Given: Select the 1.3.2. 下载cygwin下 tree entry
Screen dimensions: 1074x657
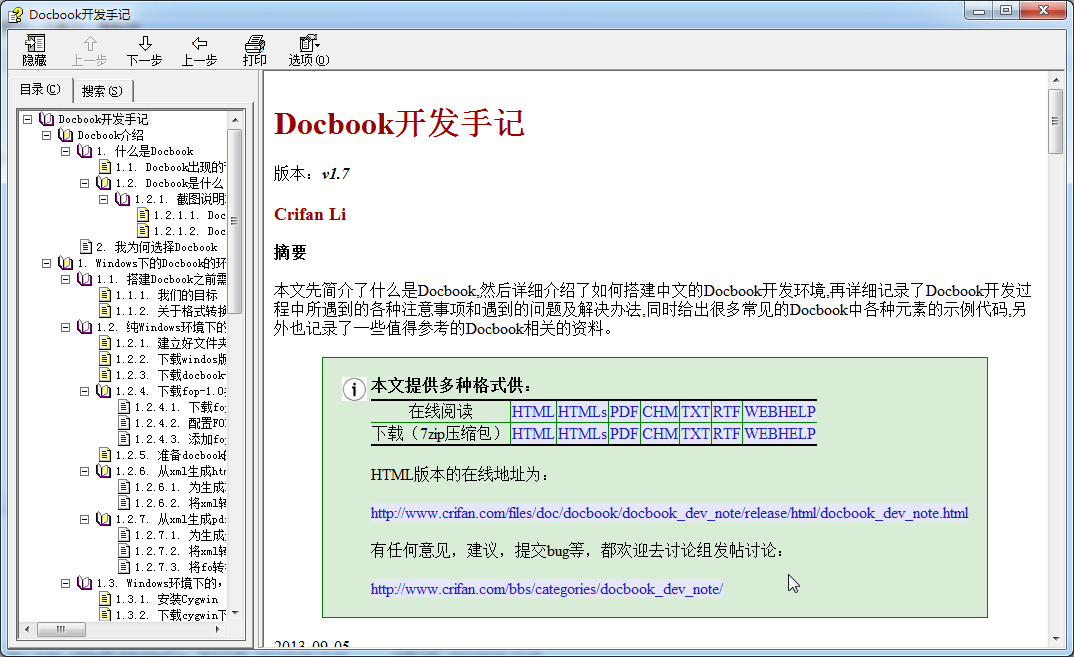Looking at the screenshot, I should pyautogui.click(x=171, y=615).
